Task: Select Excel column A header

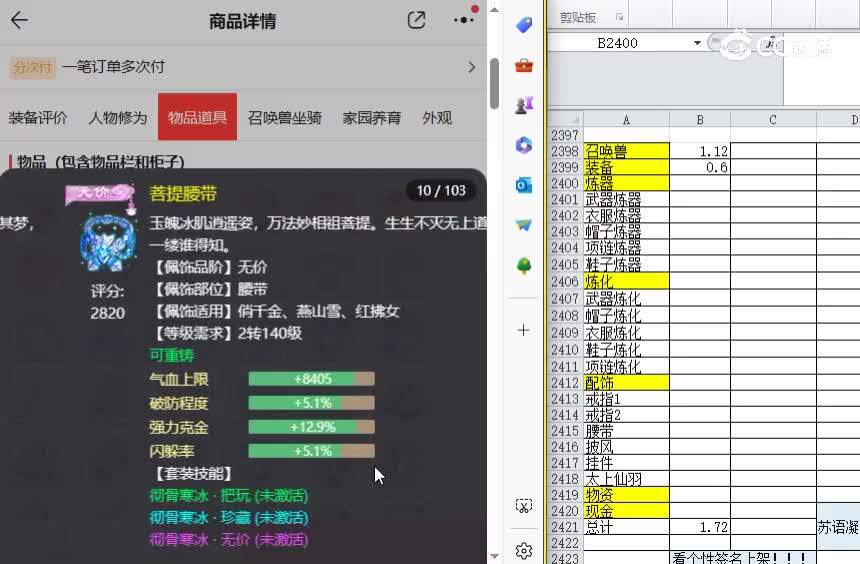Action: click(x=626, y=120)
